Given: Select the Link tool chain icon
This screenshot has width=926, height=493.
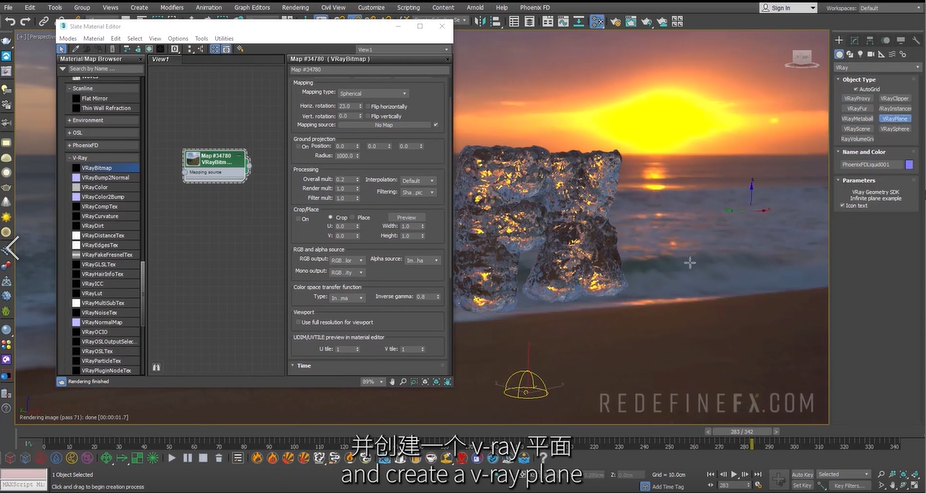Looking at the screenshot, I should click(x=43, y=21).
